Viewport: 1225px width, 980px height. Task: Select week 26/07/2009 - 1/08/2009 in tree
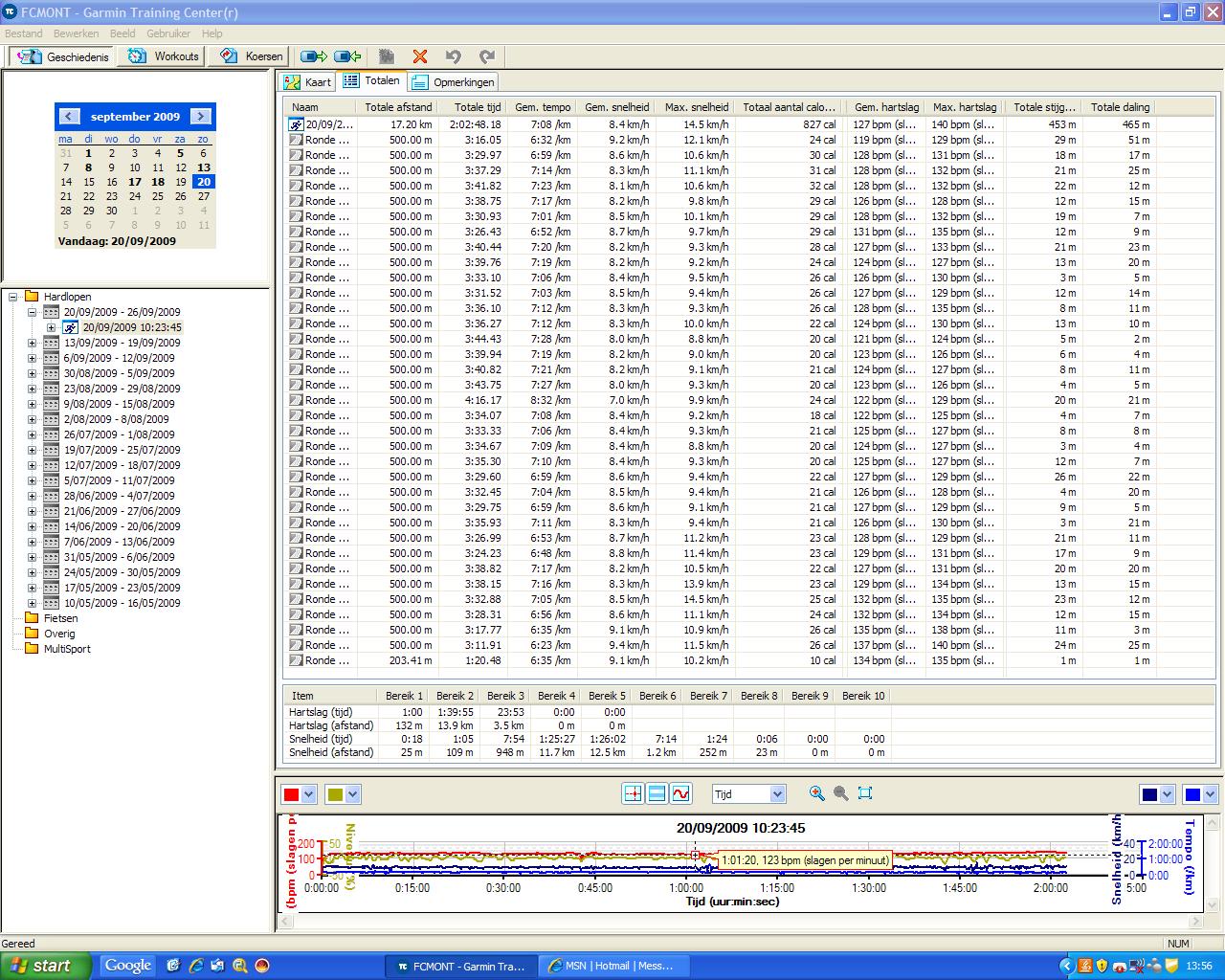click(120, 434)
